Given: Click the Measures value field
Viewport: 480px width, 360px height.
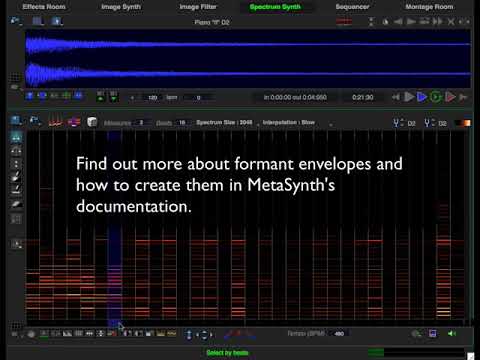Looking at the screenshot, I should 141,123.
